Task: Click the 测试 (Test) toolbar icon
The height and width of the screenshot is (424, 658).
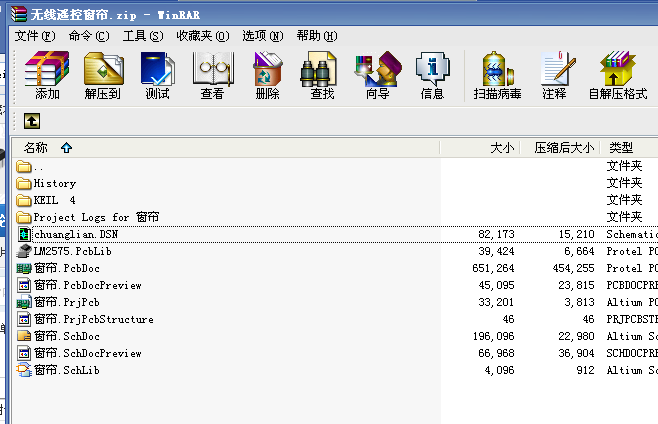Action: [157, 68]
